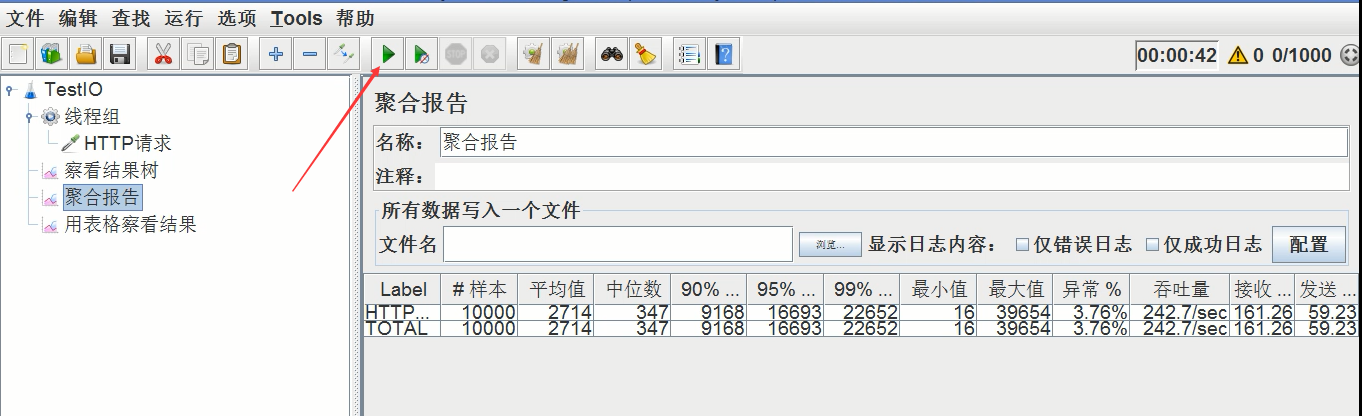Sort by the 平均值 column header

[x=556, y=289]
